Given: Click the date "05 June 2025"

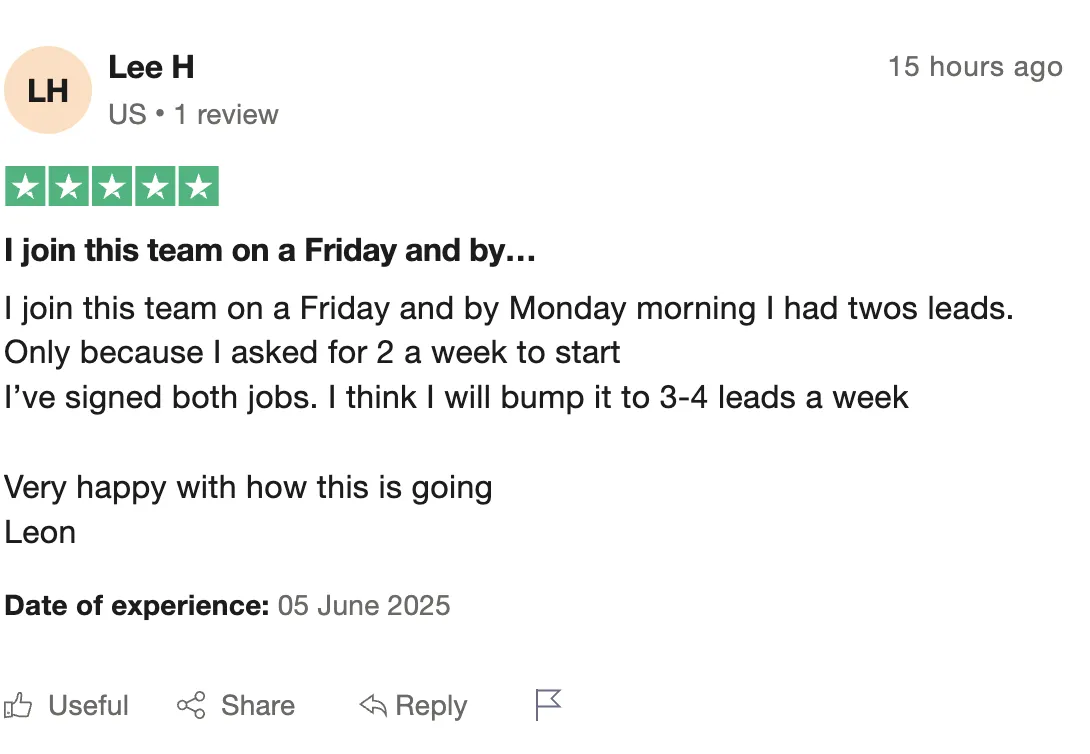Looking at the screenshot, I should (x=364, y=606).
